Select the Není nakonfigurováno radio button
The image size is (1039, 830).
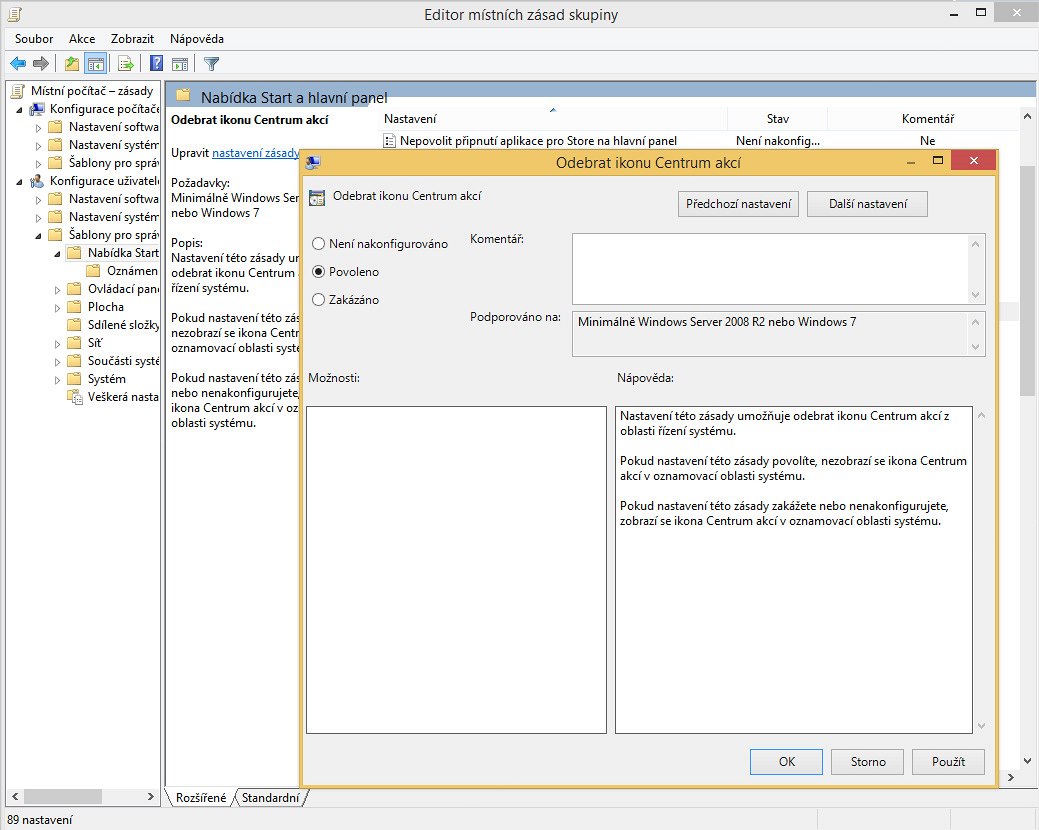click(318, 244)
